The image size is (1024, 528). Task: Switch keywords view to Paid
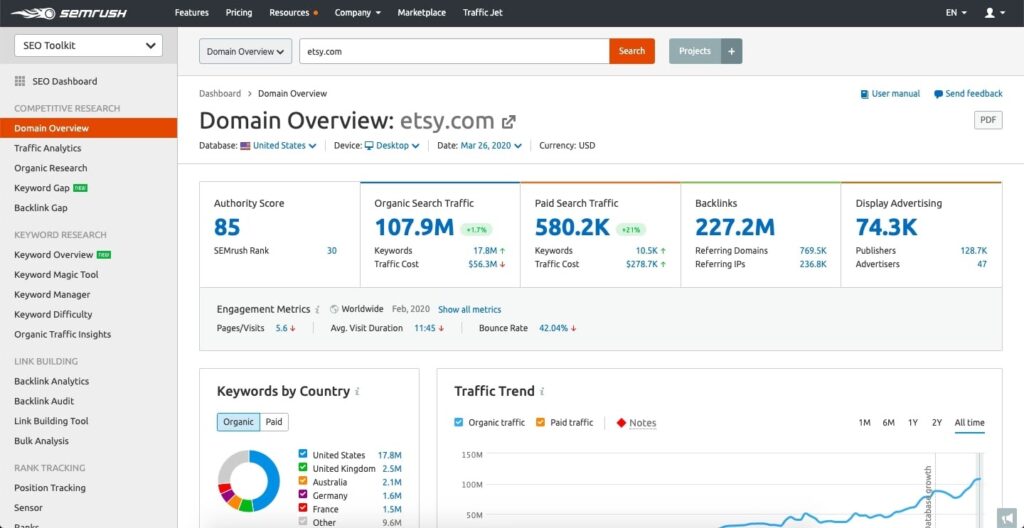pyautogui.click(x=274, y=422)
